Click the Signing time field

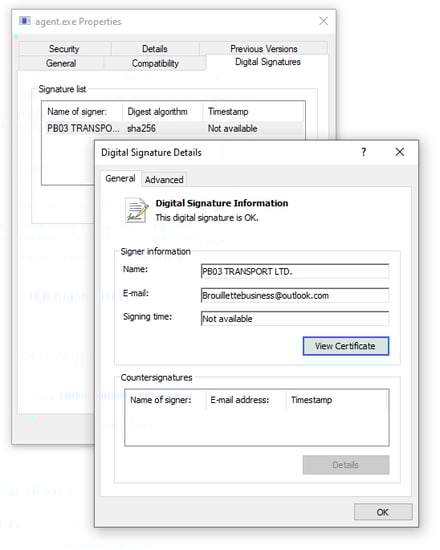(295, 318)
